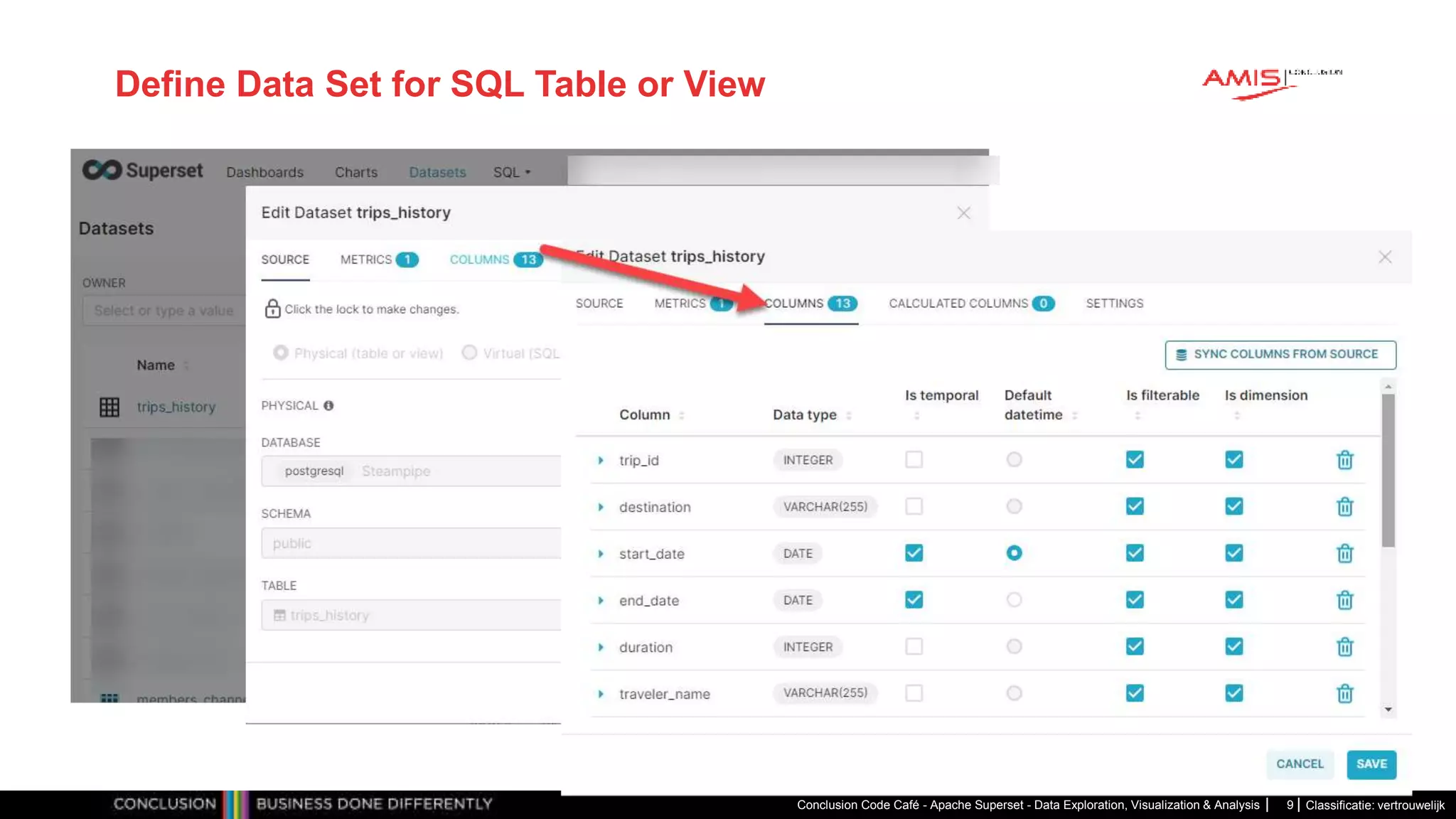Open the Schema public dropdown
The height and width of the screenshot is (819, 1456).
point(411,543)
